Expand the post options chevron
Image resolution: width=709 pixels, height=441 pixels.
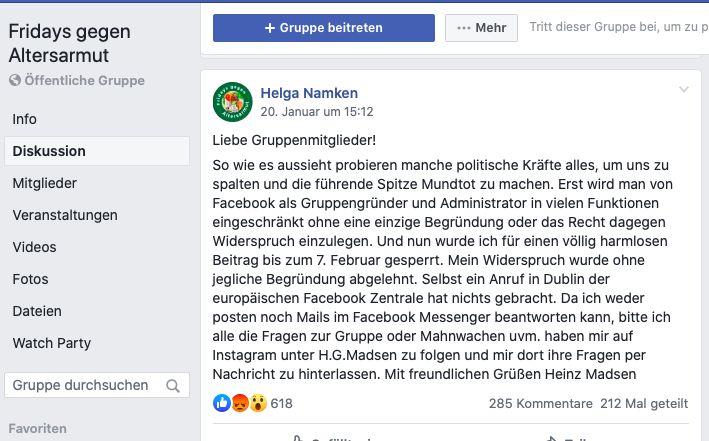pos(684,90)
